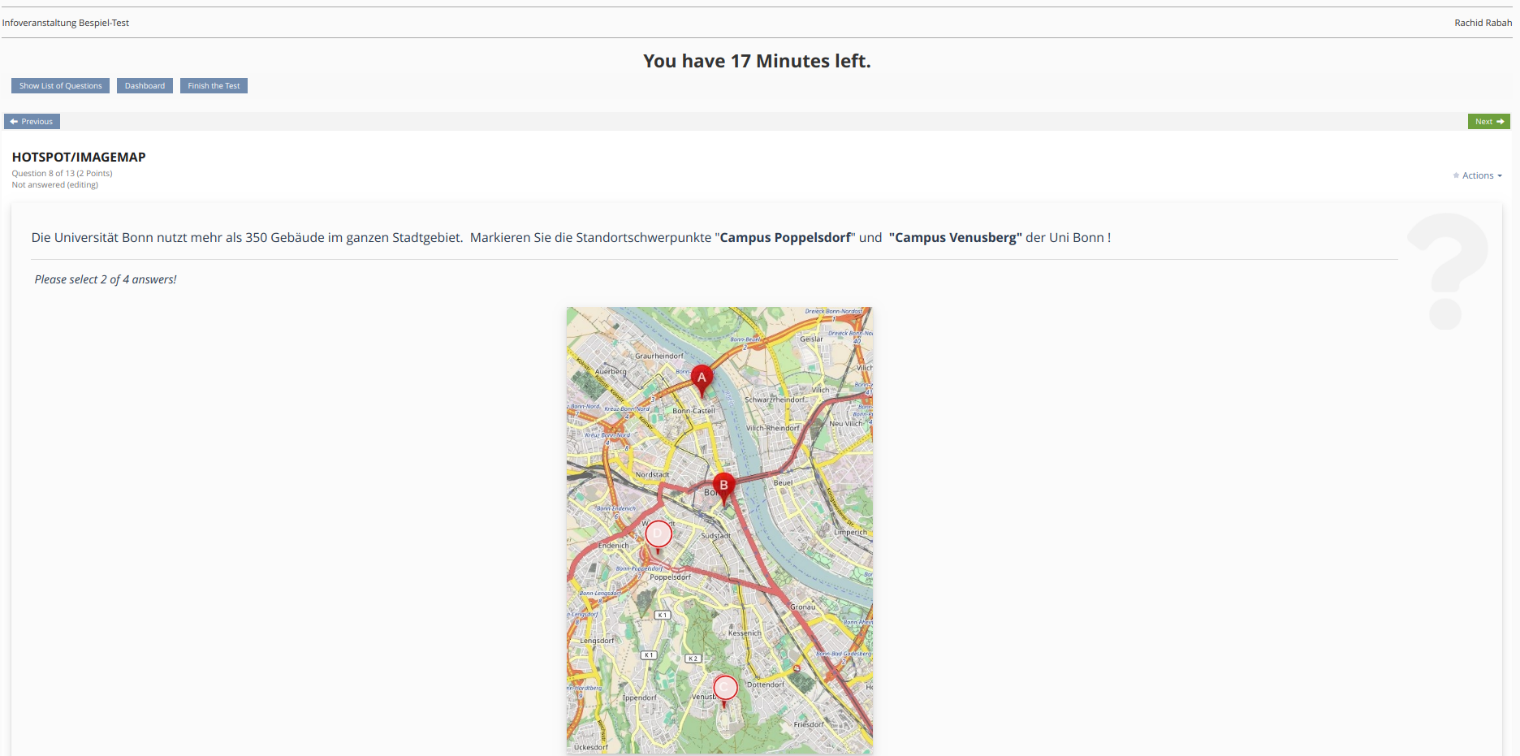Open the Dashboard

145,86
